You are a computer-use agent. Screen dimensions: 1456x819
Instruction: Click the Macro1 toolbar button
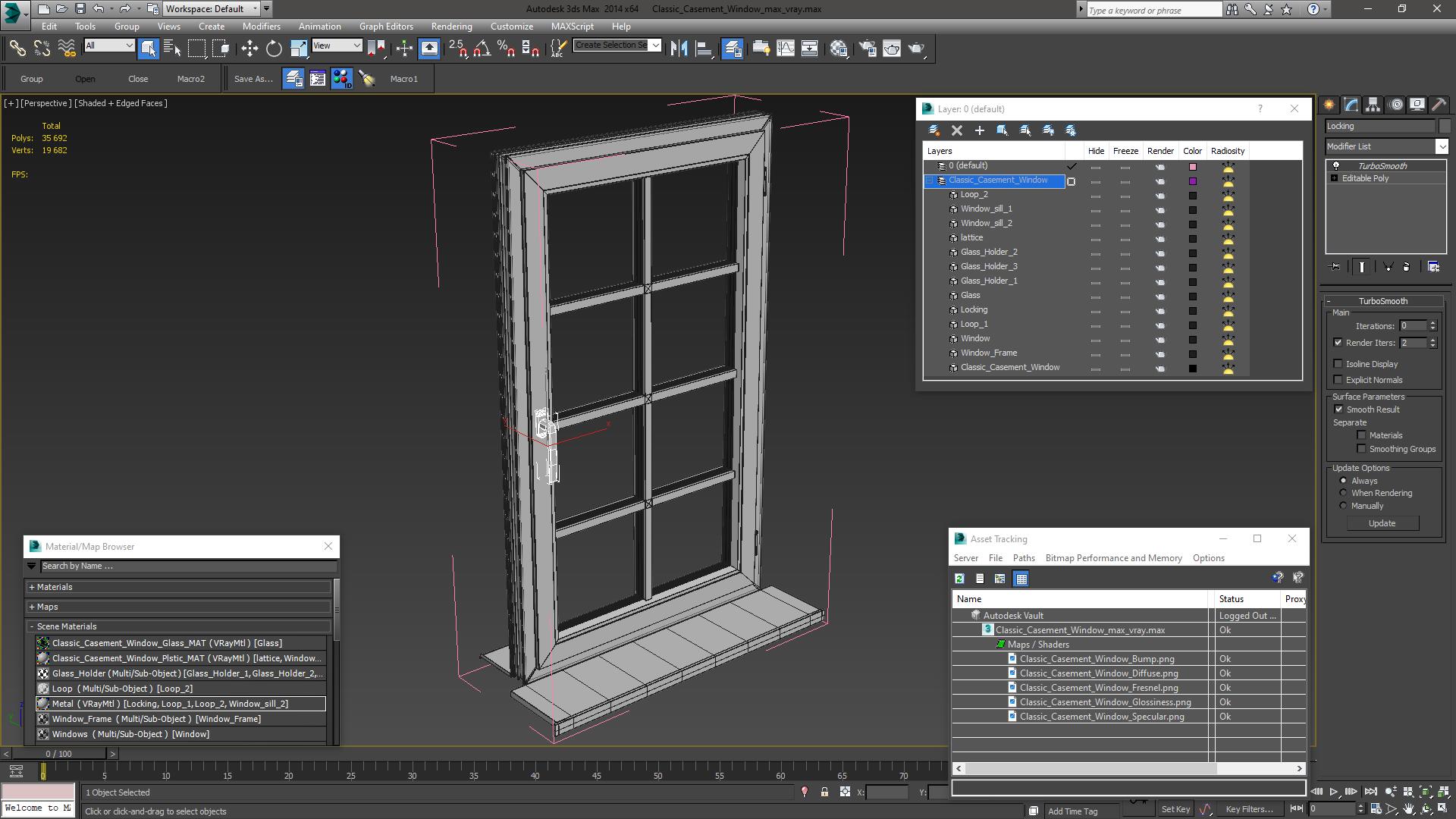tap(403, 79)
